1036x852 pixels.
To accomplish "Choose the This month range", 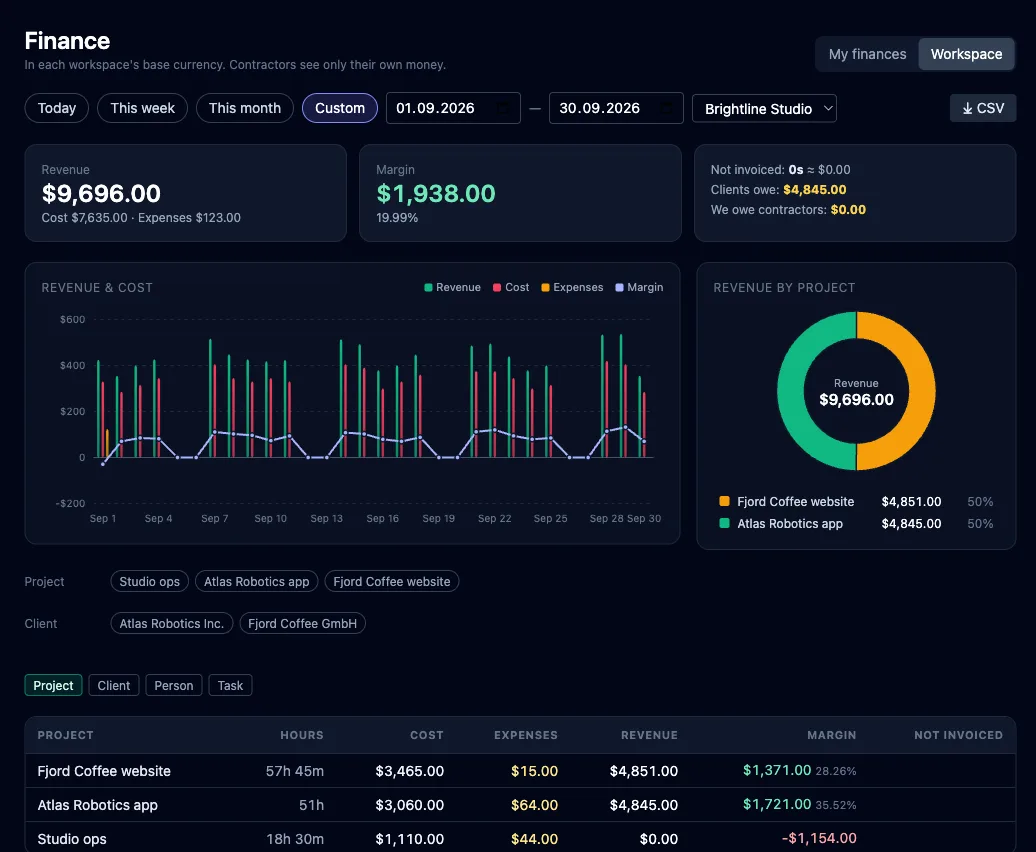I will (244, 108).
